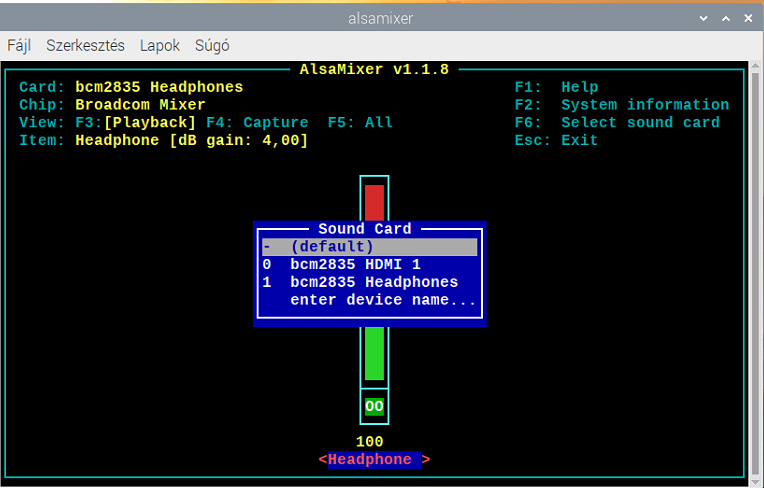Click the Chip name Broadcom Mixer

(140, 105)
